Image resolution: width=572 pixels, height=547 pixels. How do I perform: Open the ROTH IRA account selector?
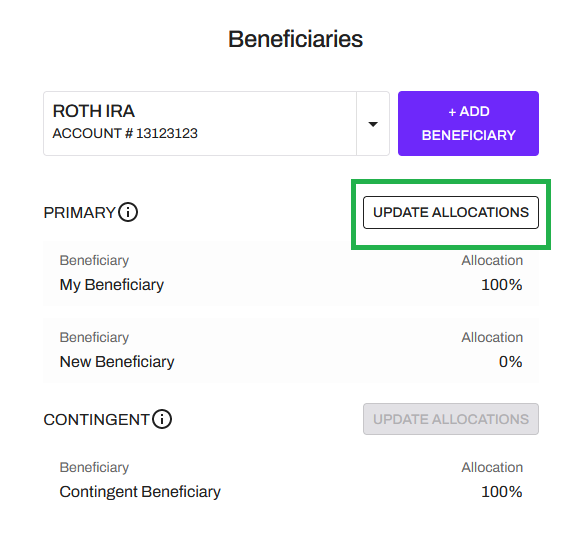[x=216, y=124]
